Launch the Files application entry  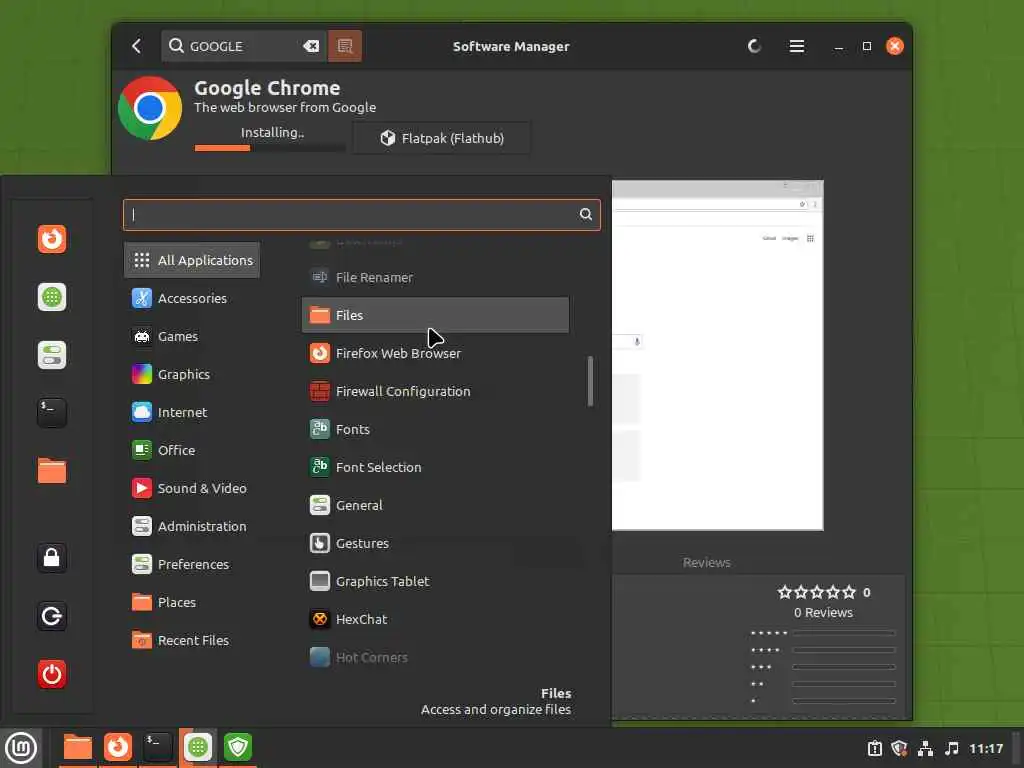click(435, 315)
